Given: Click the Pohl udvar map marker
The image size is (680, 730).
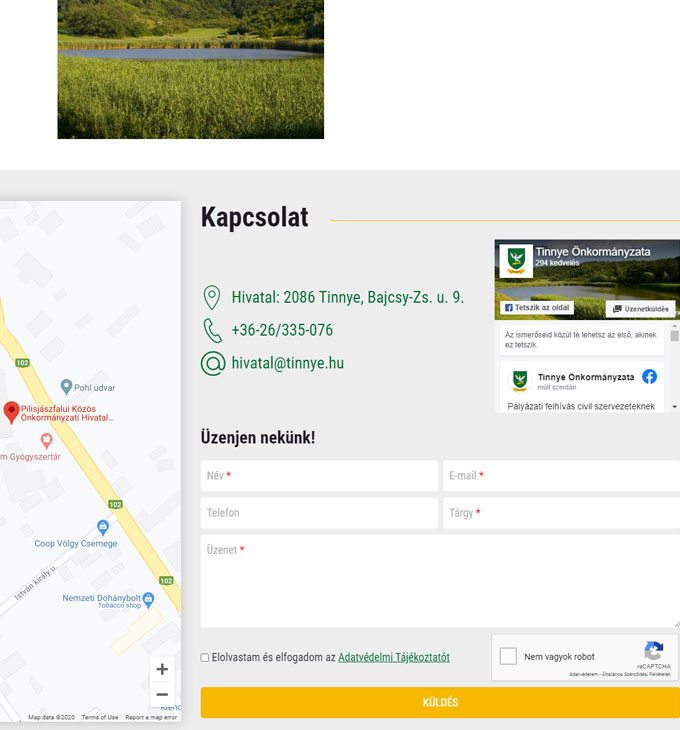Looking at the screenshot, I should tap(66, 386).
